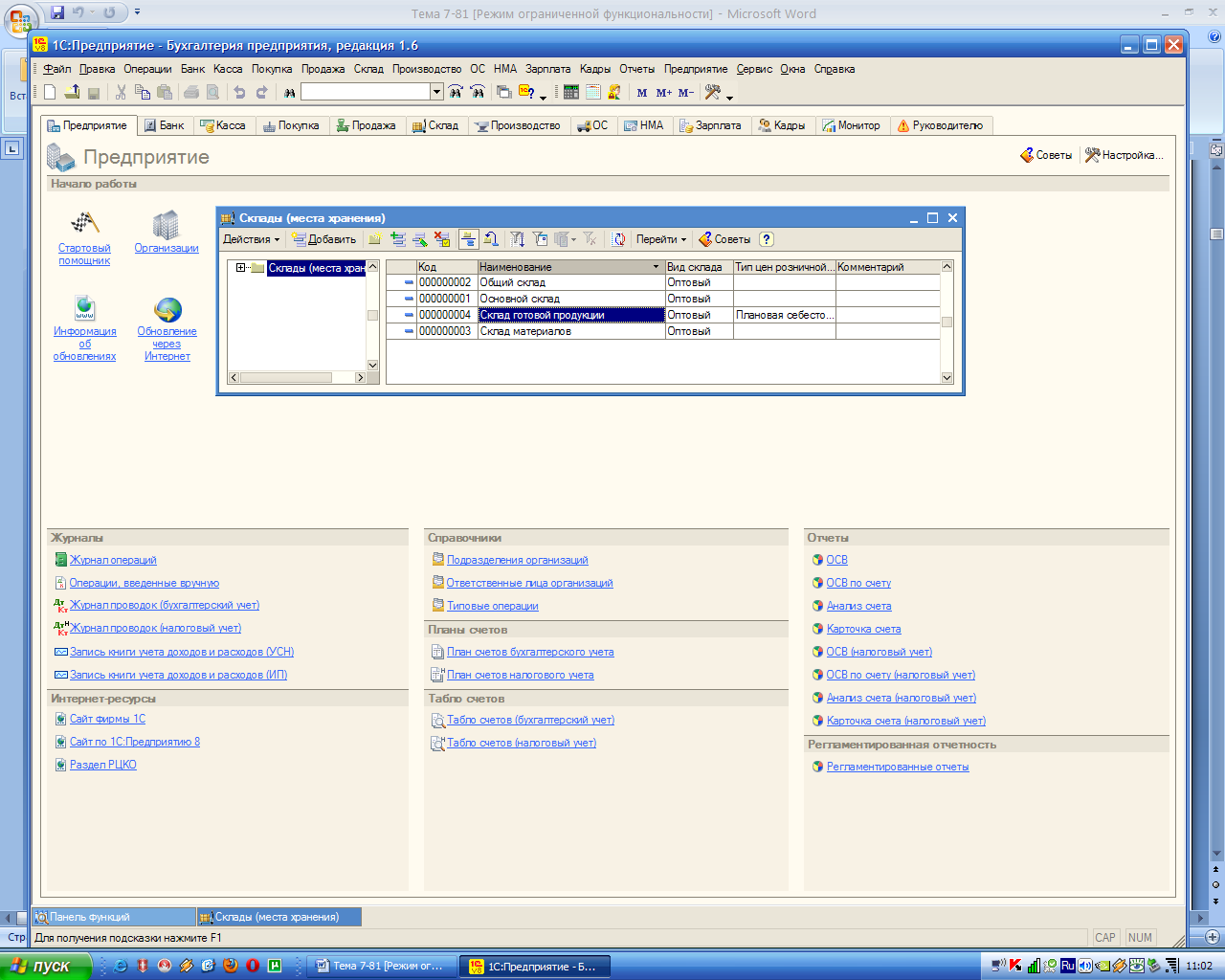Open the Отчеты menu
Screen dimensions: 1225x980
pos(636,69)
